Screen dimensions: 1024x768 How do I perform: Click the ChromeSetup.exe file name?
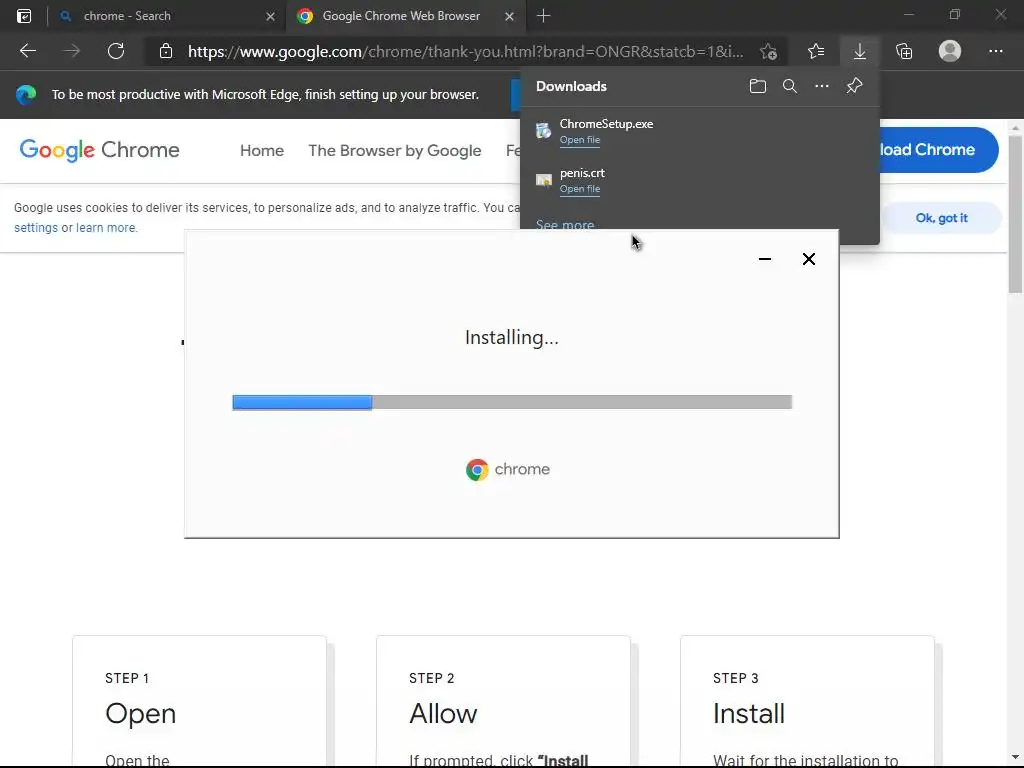click(606, 123)
